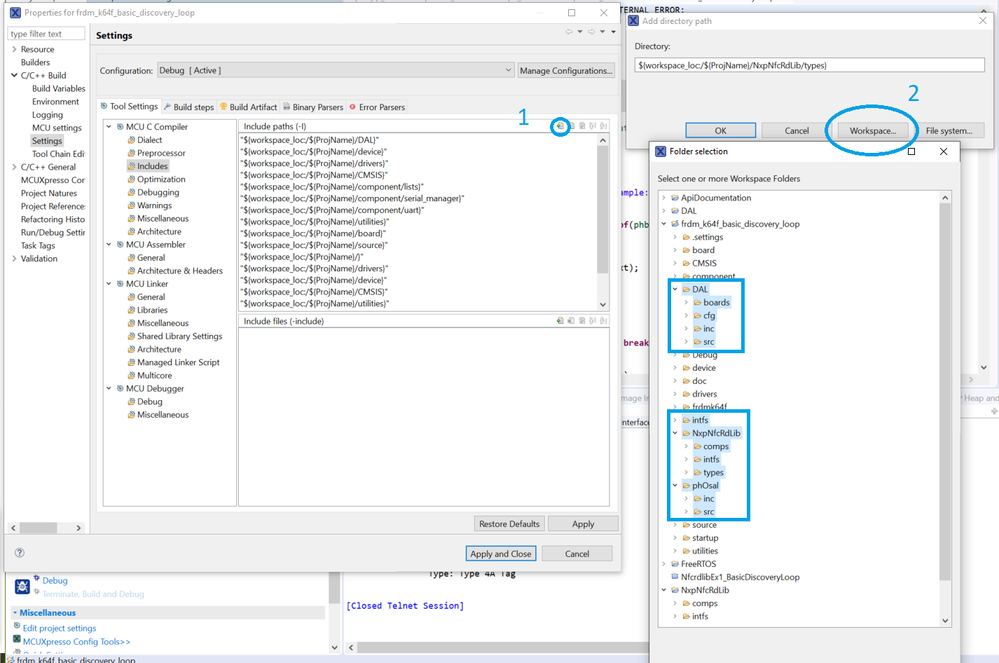
Task: Expand the C/C++ General node
Action: [x=14, y=167]
